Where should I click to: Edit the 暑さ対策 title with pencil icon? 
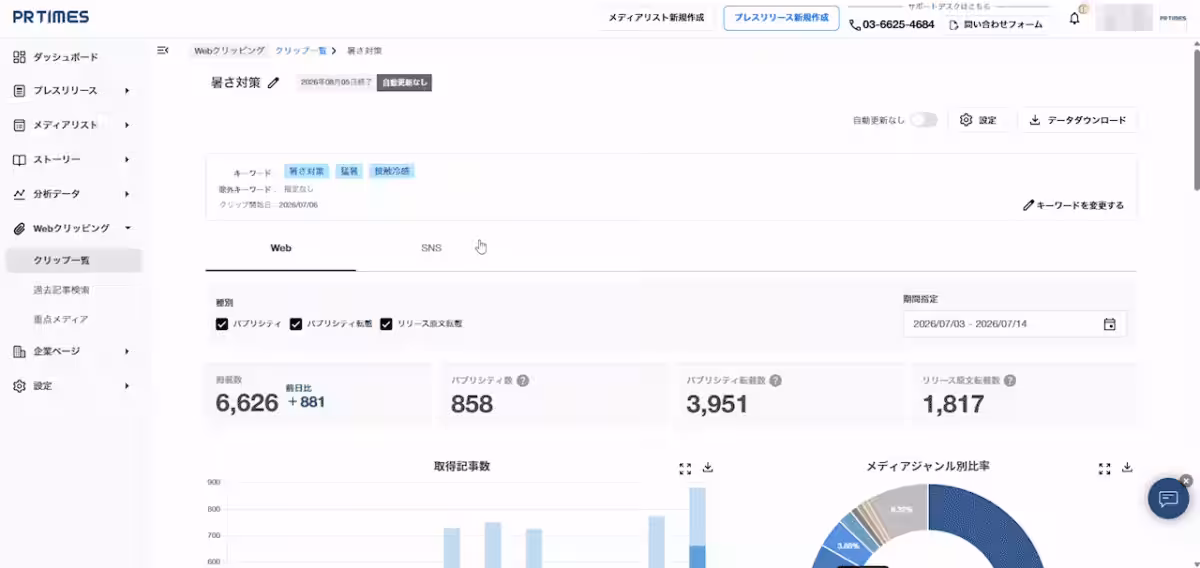(x=274, y=83)
